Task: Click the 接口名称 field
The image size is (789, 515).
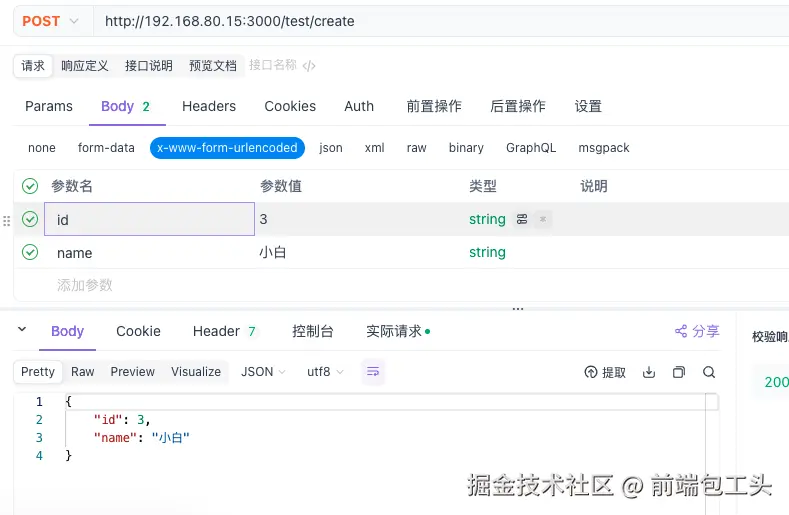Action: pyautogui.click(x=273, y=65)
